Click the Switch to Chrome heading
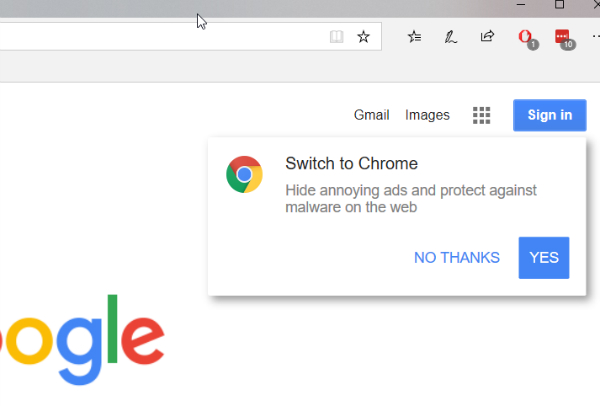This screenshot has height=406, width=600. click(351, 164)
